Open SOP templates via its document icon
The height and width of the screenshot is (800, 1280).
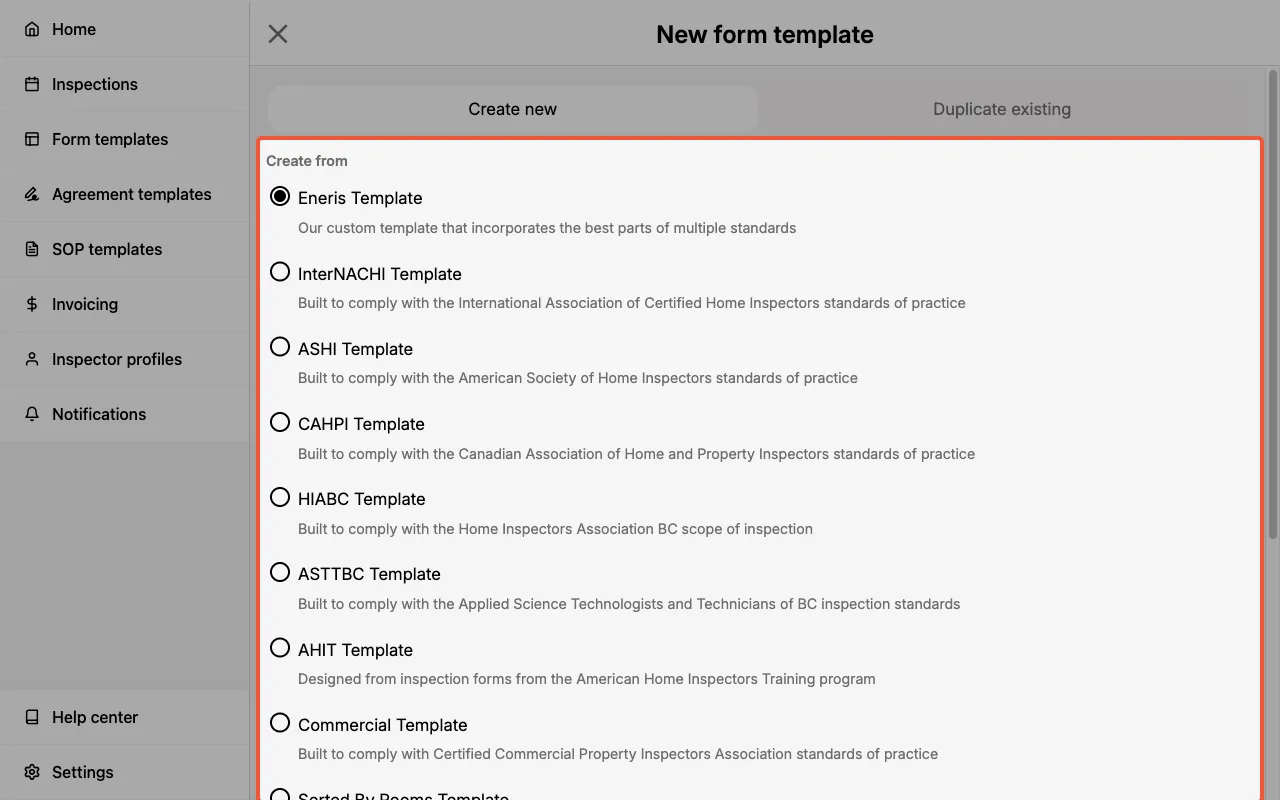(x=33, y=249)
